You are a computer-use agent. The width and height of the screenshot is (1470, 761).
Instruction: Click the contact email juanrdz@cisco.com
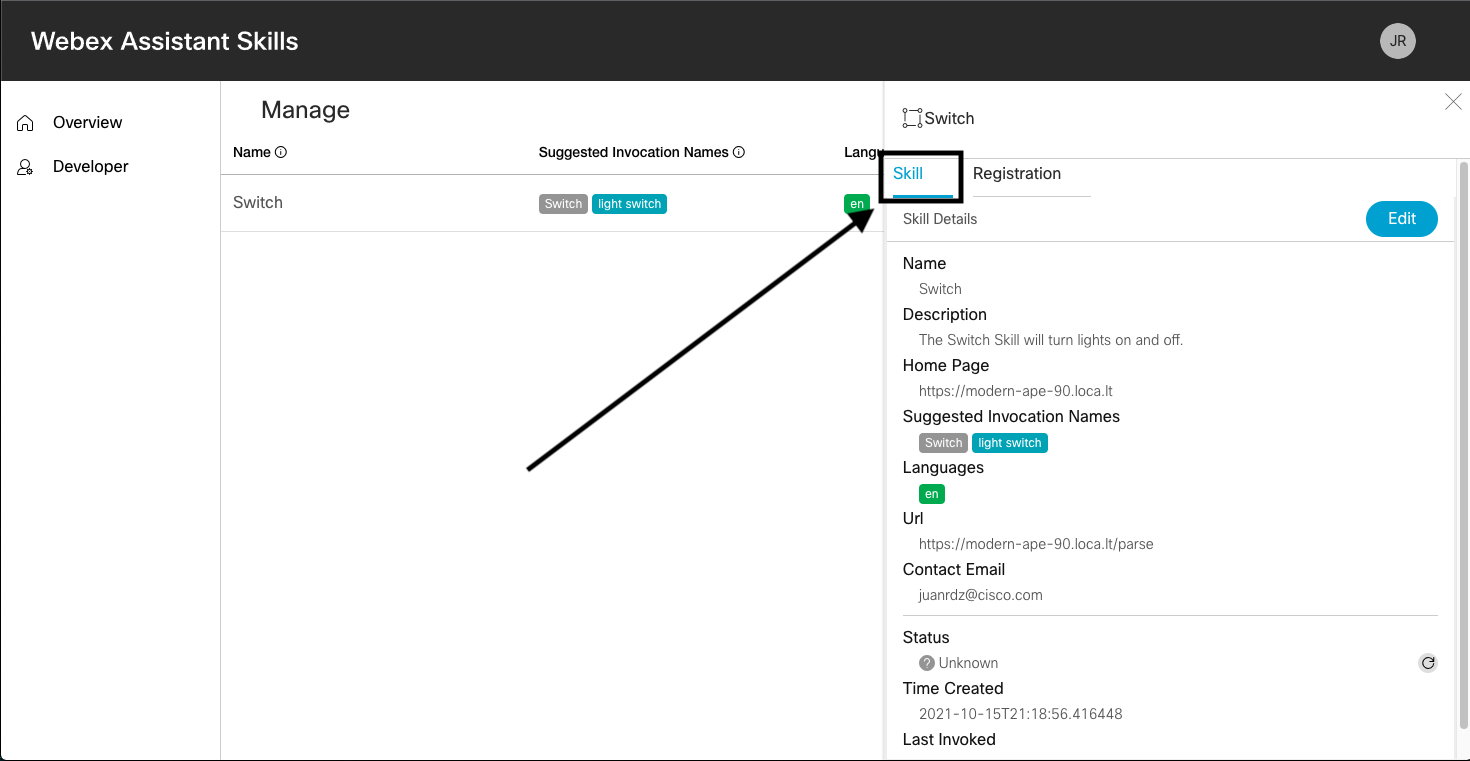pos(981,595)
